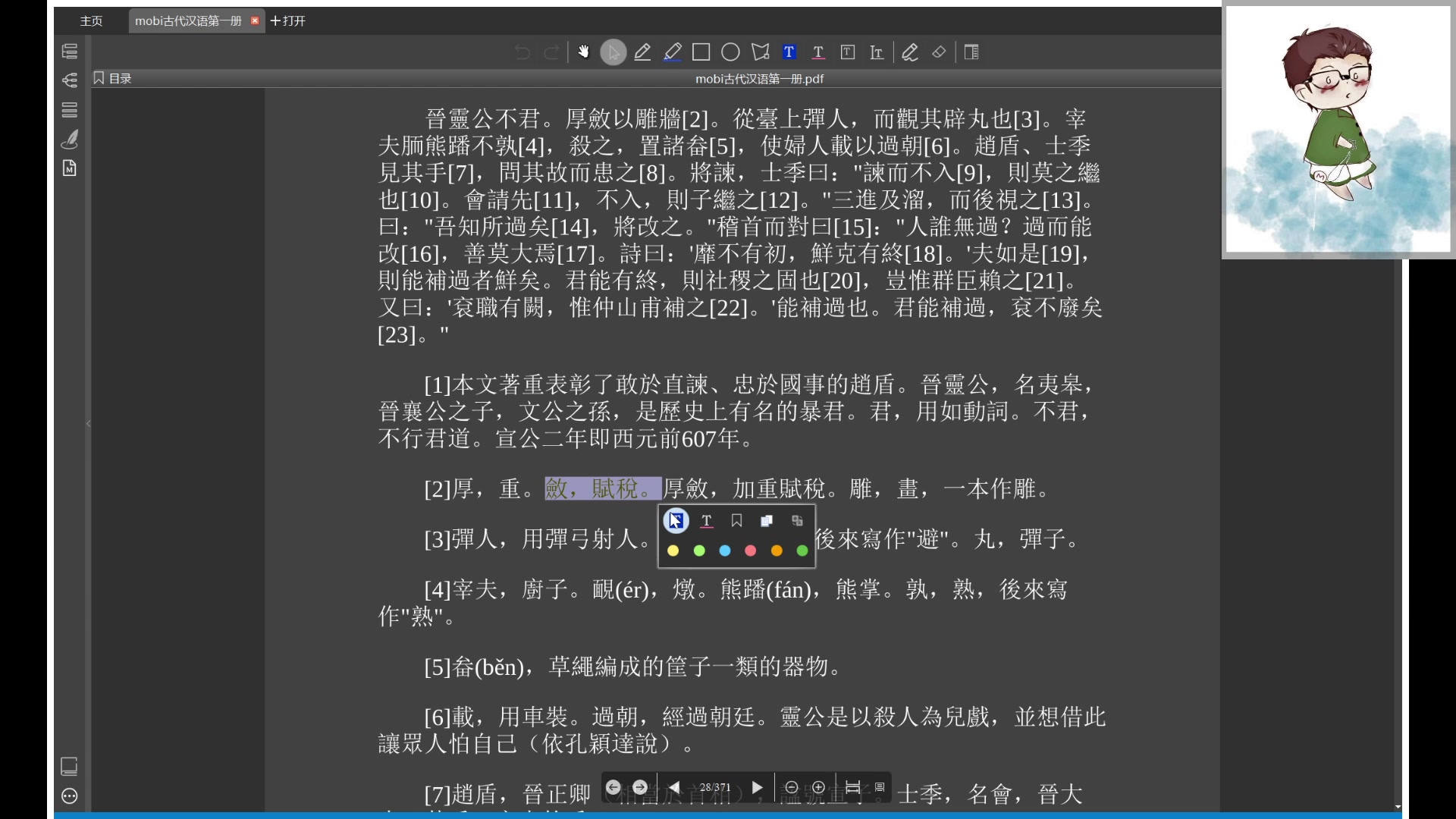This screenshot has height=819, width=1456.
Task: Choose the blue highlight color
Action: tap(725, 551)
